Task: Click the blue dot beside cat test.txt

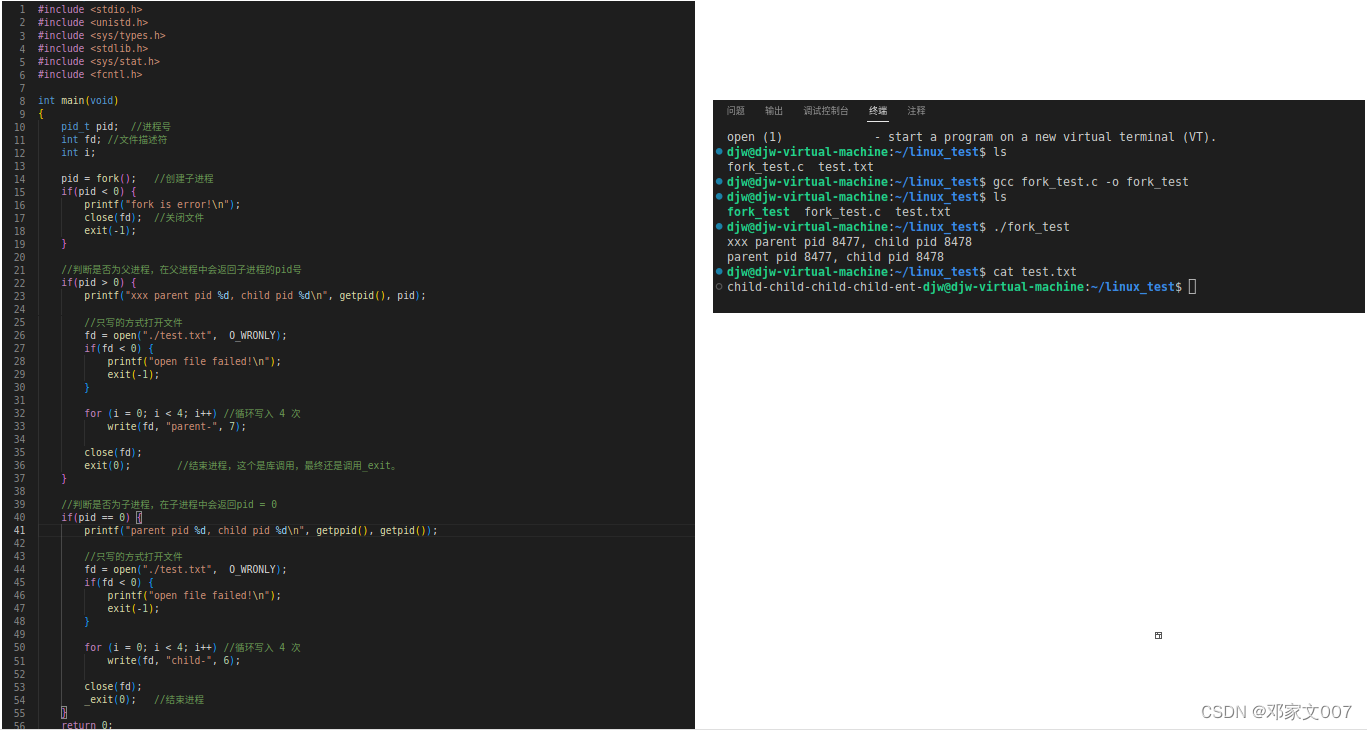Action: click(719, 272)
